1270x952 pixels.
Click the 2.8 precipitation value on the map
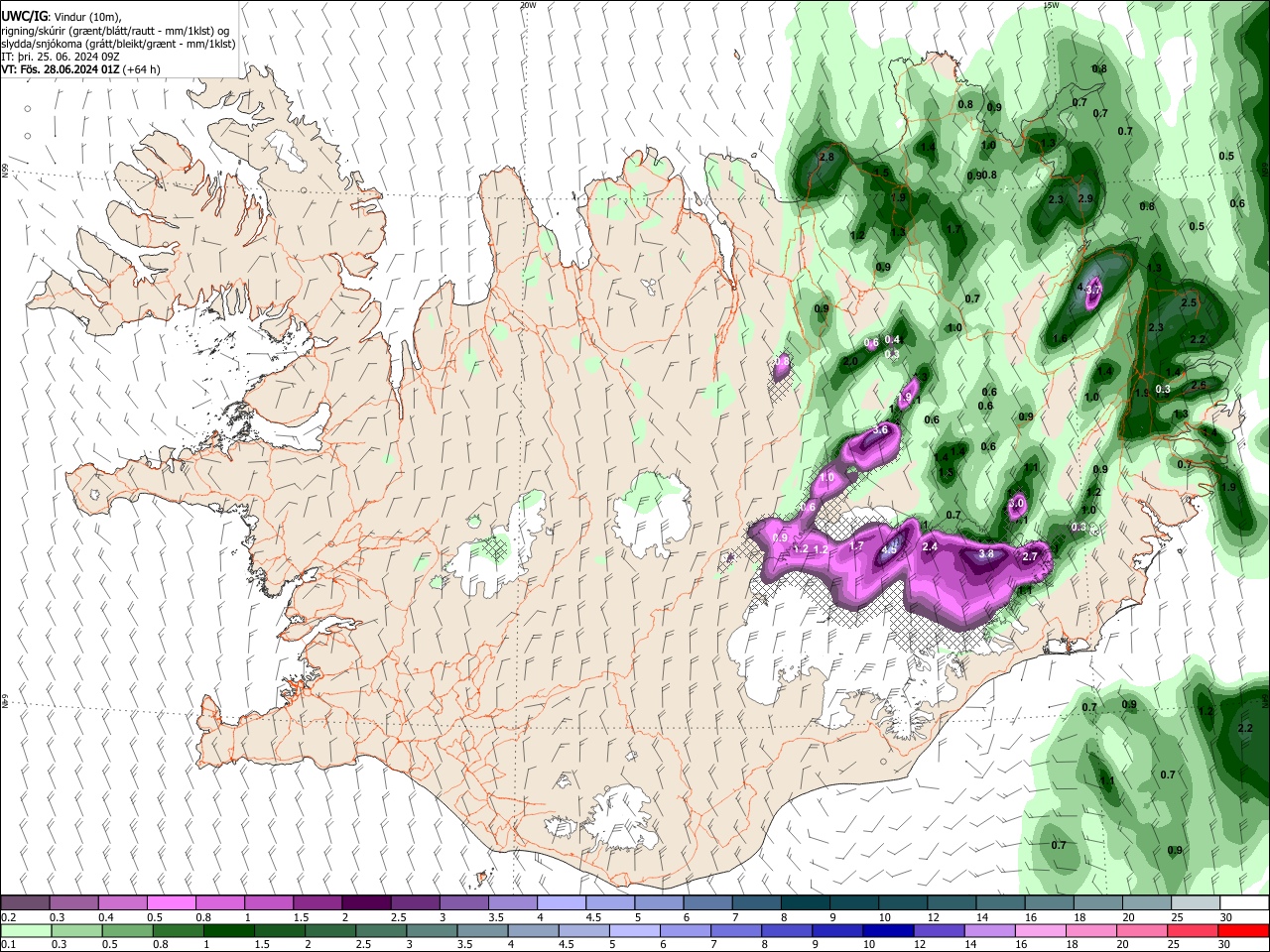(825, 158)
